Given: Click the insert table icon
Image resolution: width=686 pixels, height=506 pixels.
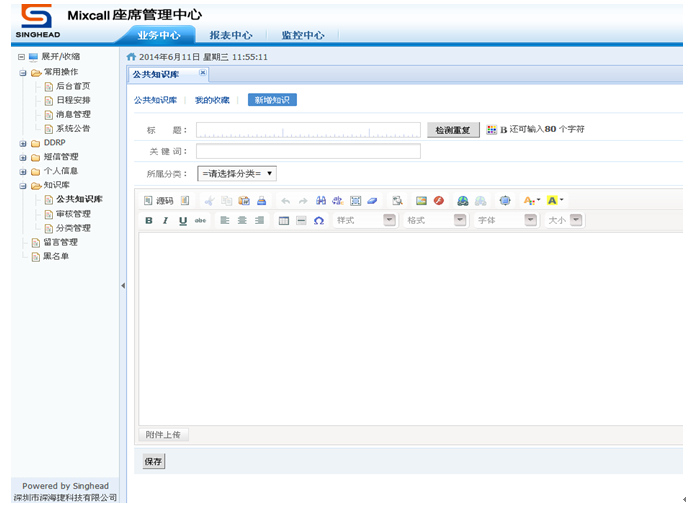Looking at the screenshot, I should coord(284,220).
